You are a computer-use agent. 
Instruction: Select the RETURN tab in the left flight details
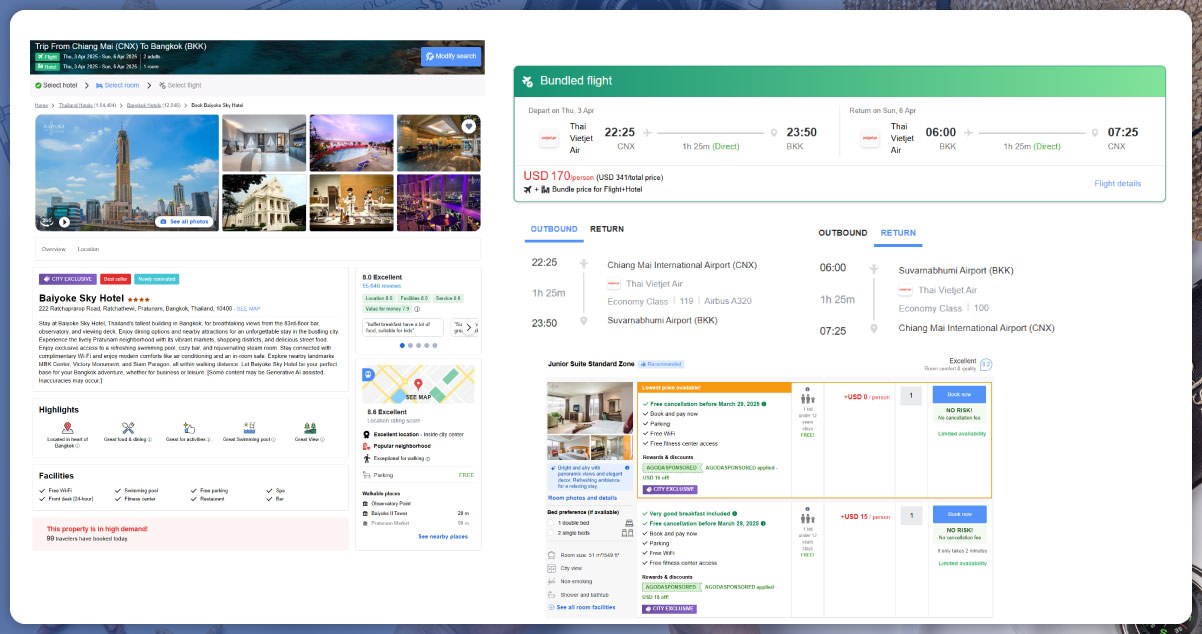tap(607, 230)
